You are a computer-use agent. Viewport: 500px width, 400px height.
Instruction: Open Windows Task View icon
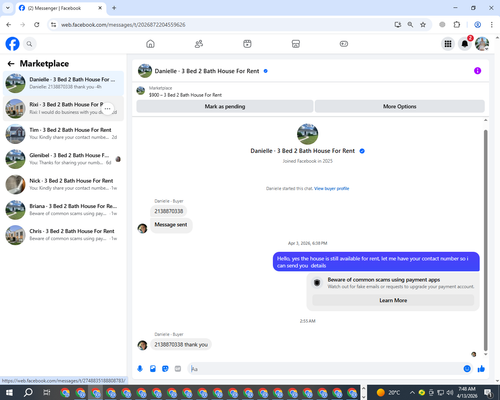click(x=47, y=392)
